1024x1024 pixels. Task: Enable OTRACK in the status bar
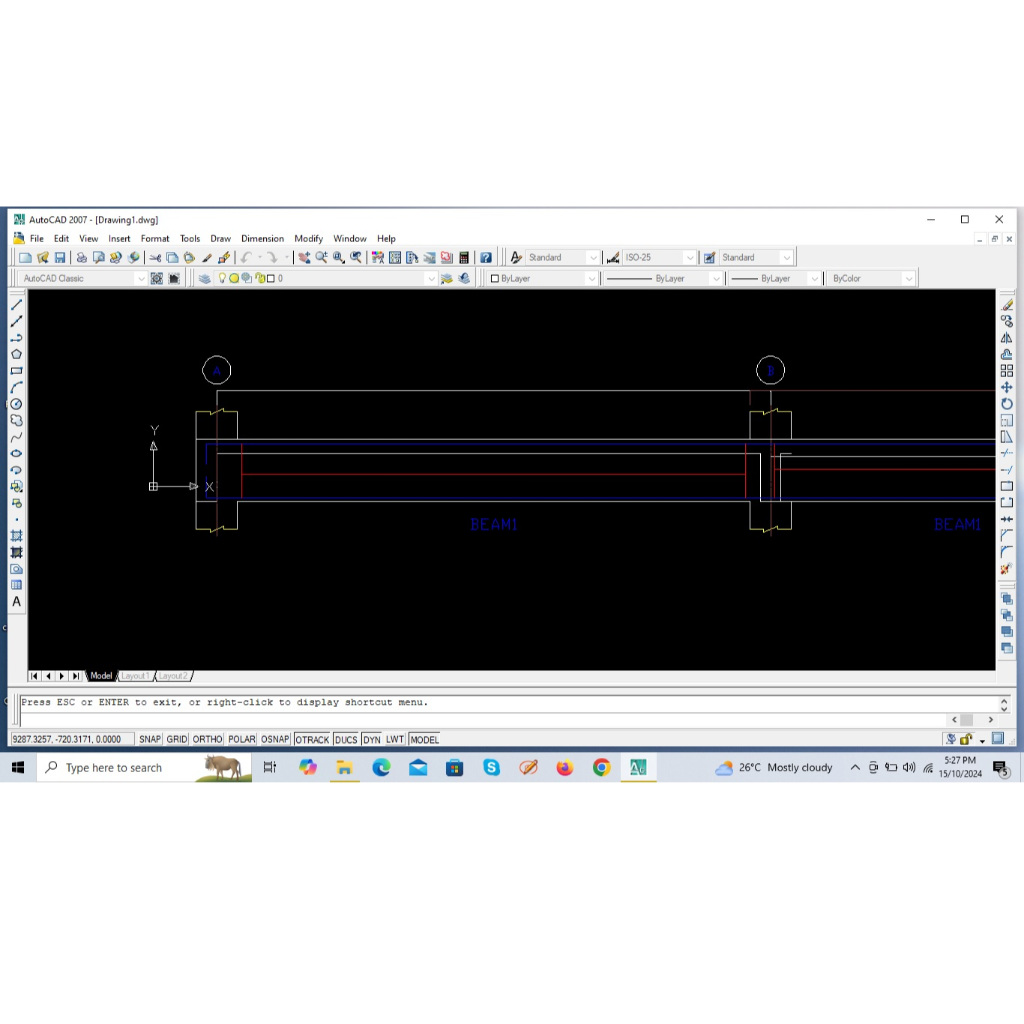[312, 739]
